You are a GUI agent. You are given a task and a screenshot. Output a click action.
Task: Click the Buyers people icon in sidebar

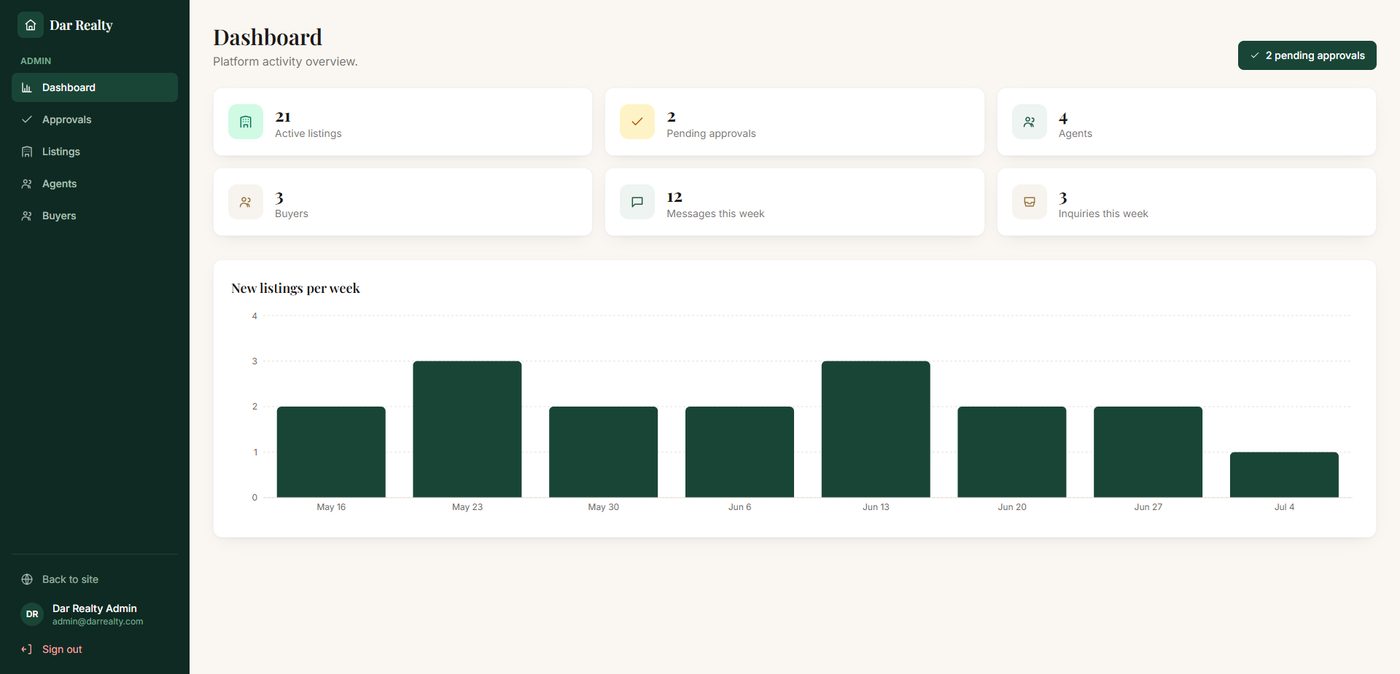27,216
